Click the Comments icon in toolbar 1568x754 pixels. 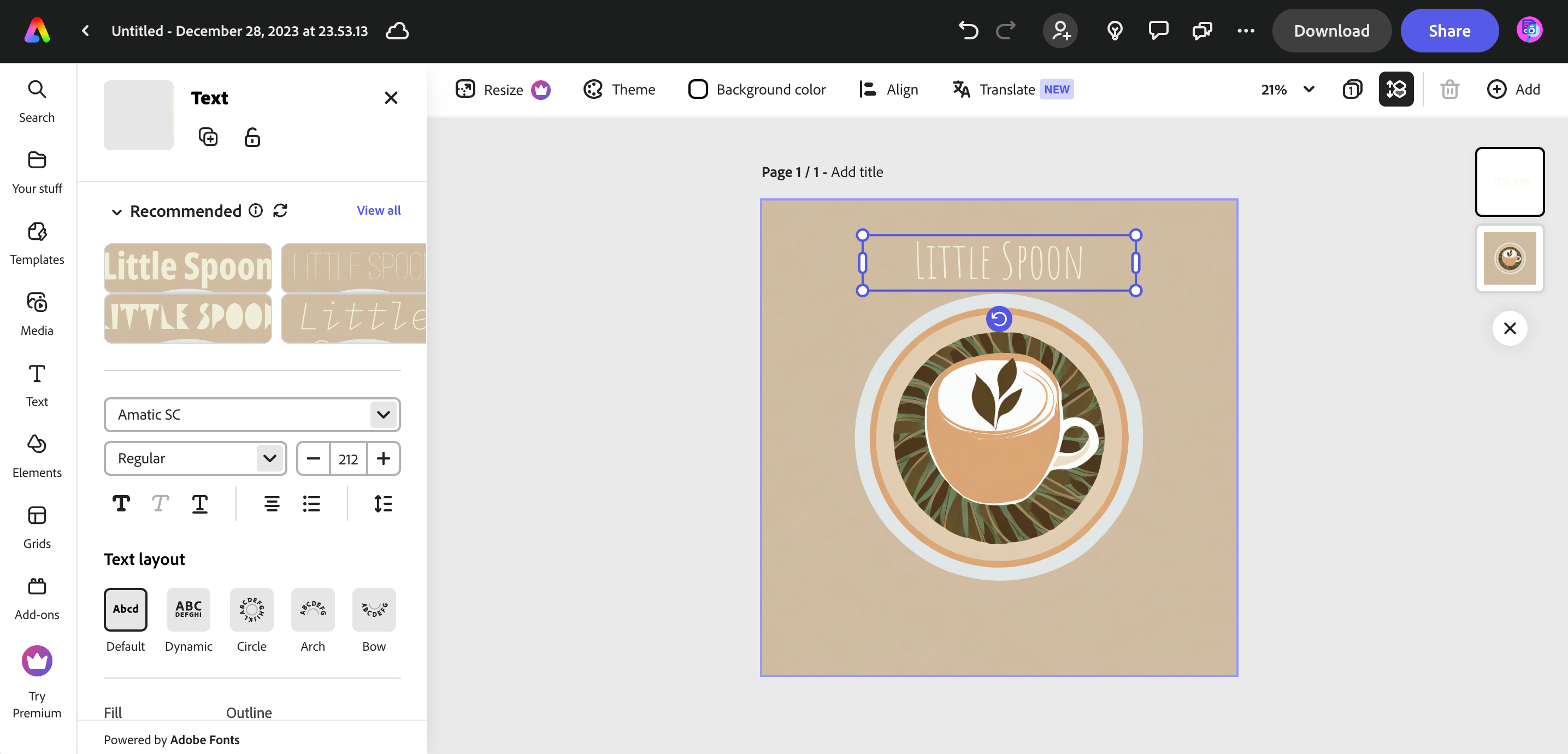(1158, 30)
